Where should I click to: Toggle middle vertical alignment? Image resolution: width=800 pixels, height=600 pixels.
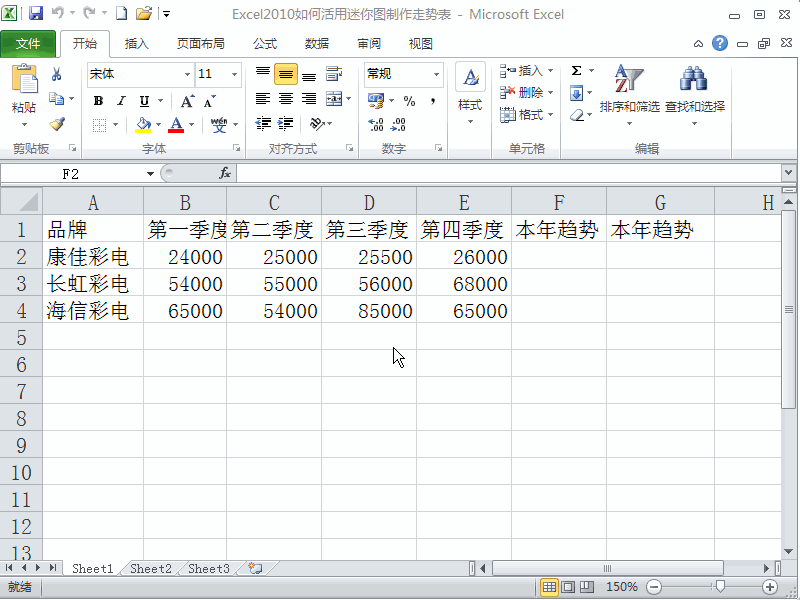(x=286, y=74)
